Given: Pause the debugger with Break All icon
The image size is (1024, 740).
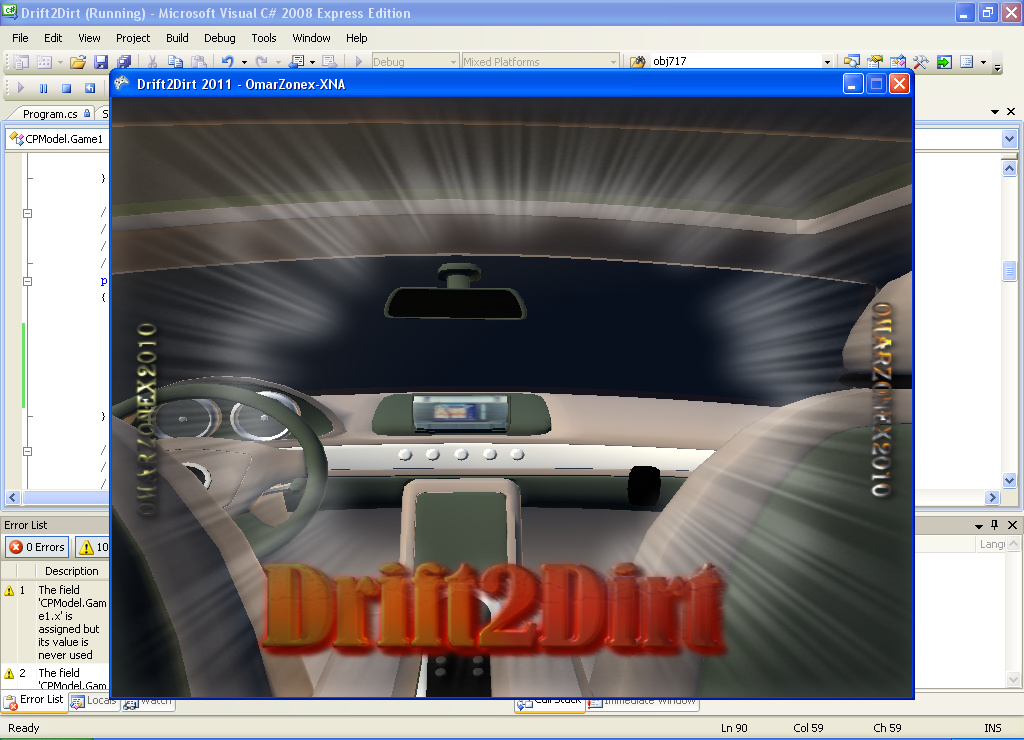Looking at the screenshot, I should [x=43, y=88].
